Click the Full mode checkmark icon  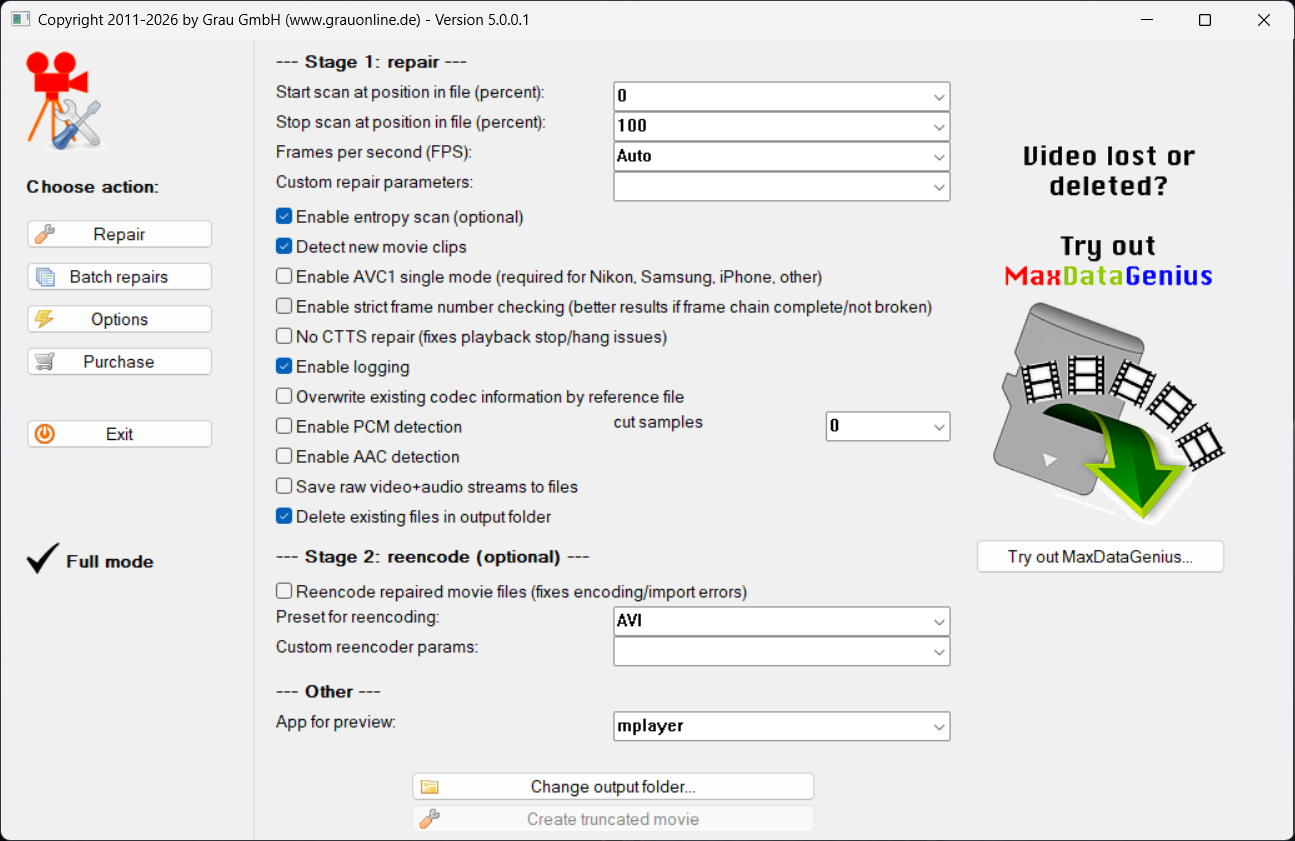pos(43,559)
